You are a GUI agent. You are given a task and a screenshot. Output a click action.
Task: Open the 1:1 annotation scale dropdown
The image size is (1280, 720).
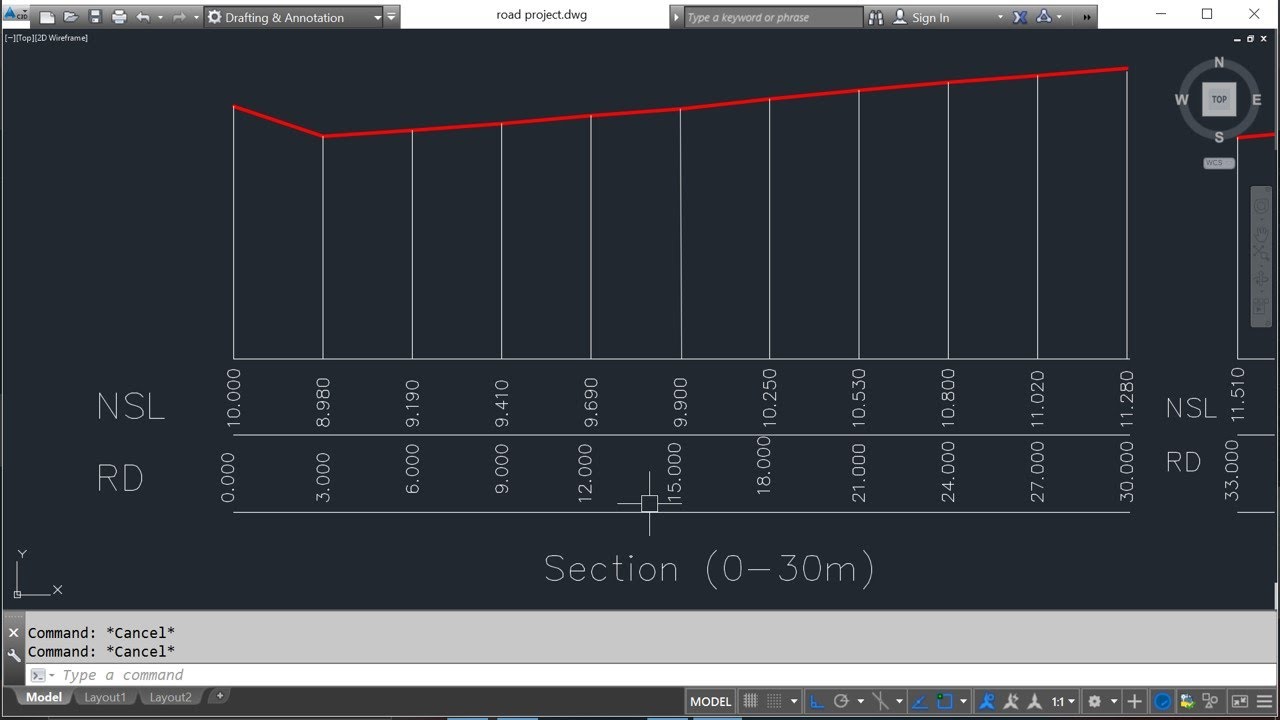(x=1064, y=702)
